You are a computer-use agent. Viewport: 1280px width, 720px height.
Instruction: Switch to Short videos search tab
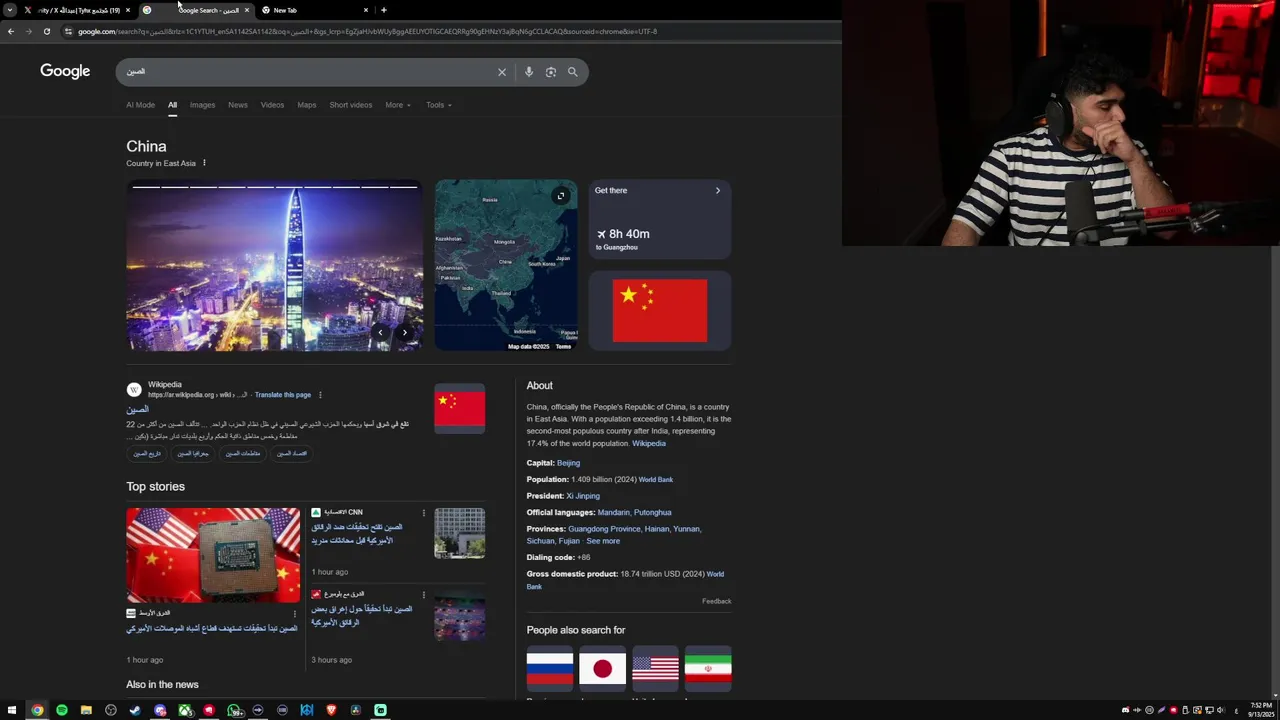pos(351,105)
